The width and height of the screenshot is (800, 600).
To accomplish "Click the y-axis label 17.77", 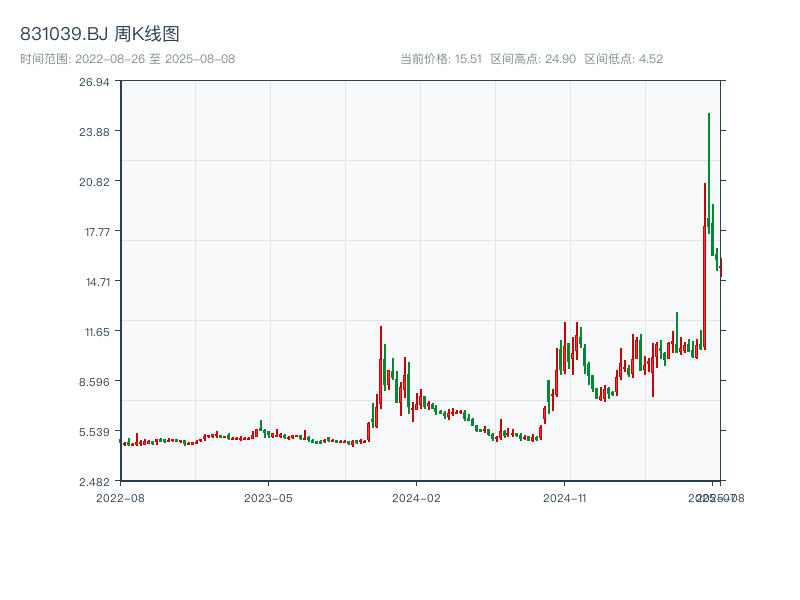I will (97, 232).
